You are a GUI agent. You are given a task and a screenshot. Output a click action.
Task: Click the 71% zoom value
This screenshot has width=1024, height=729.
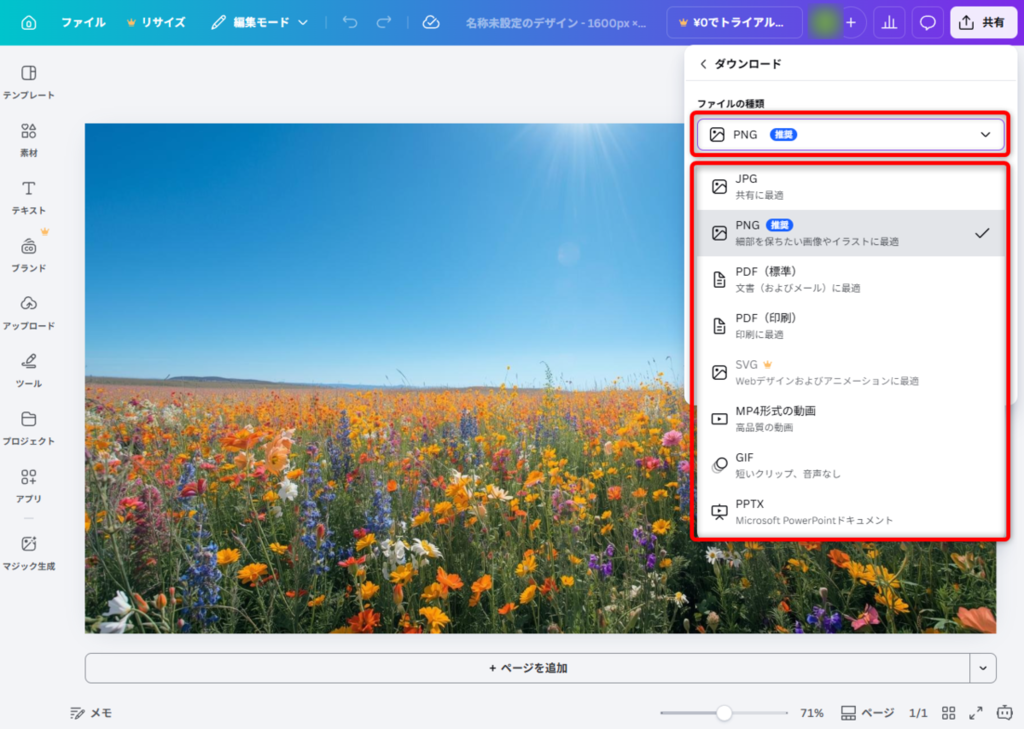click(812, 713)
